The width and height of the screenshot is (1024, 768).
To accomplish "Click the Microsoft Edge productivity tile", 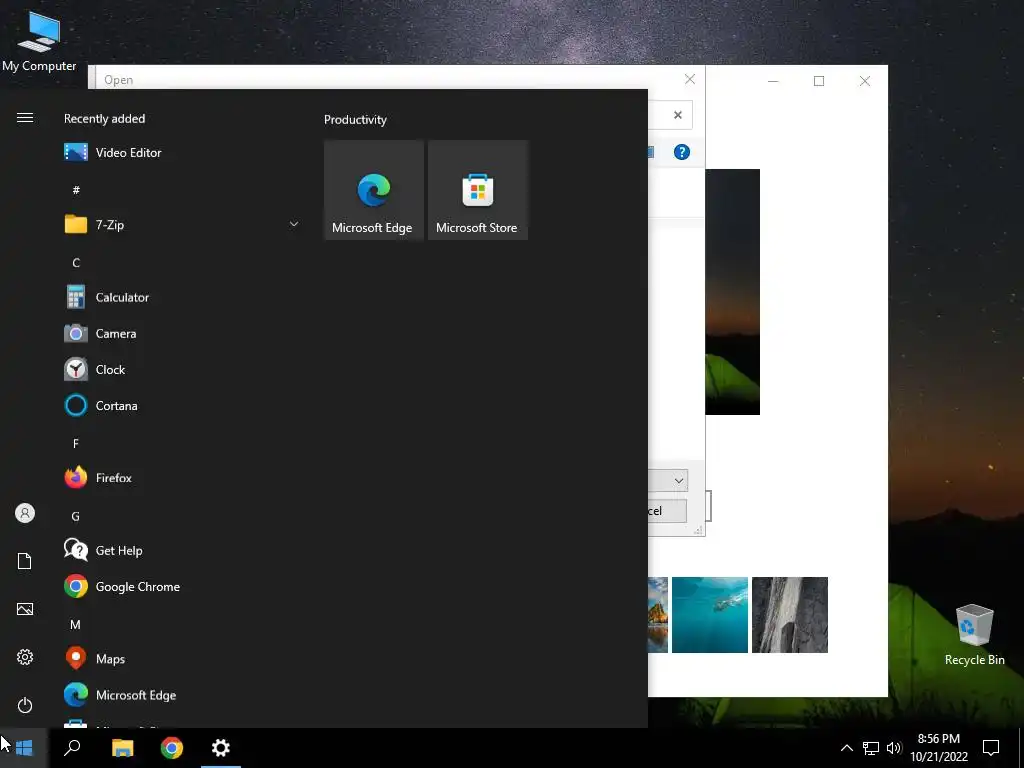I will coord(374,190).
